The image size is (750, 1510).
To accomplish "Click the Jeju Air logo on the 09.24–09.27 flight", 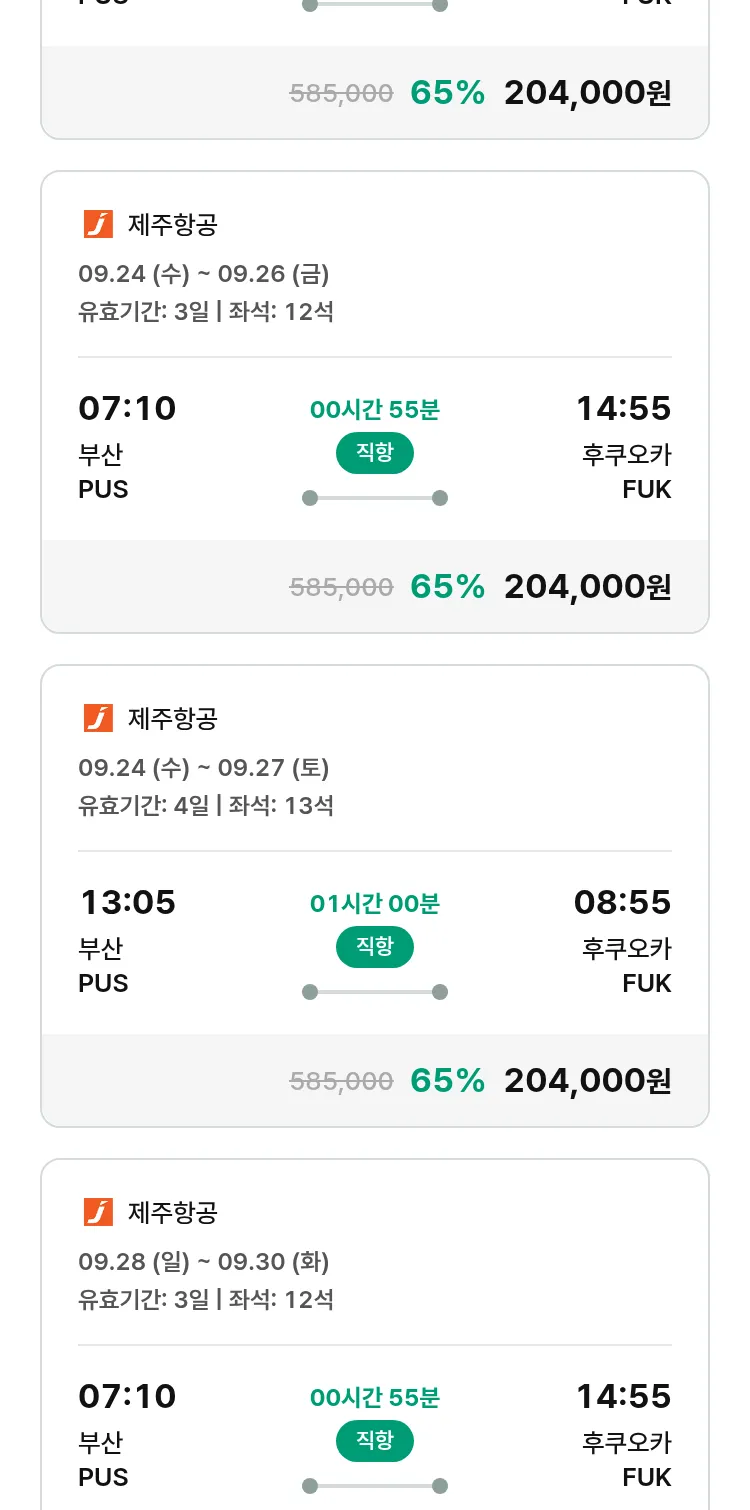I will click(98, 718).
